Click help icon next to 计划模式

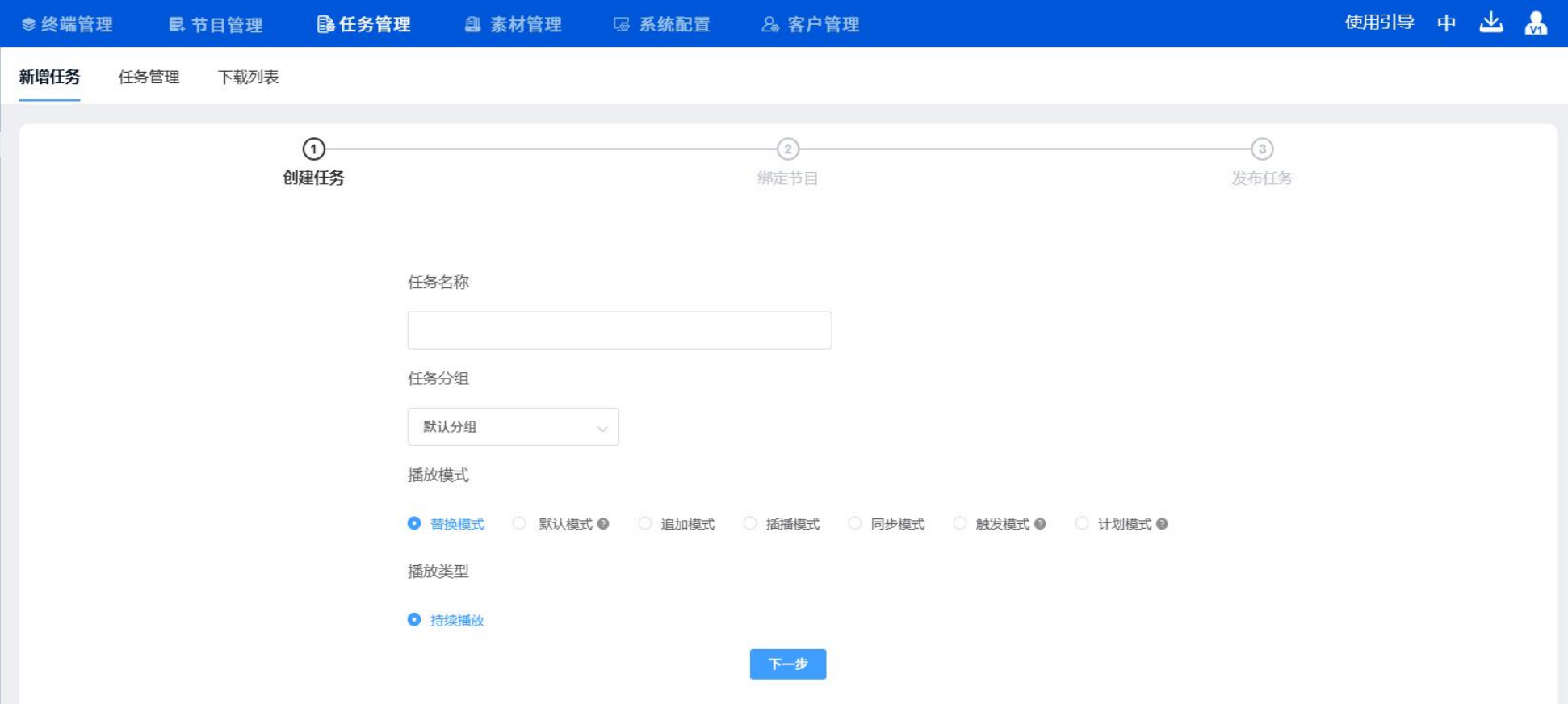[x=1162, y=524]
